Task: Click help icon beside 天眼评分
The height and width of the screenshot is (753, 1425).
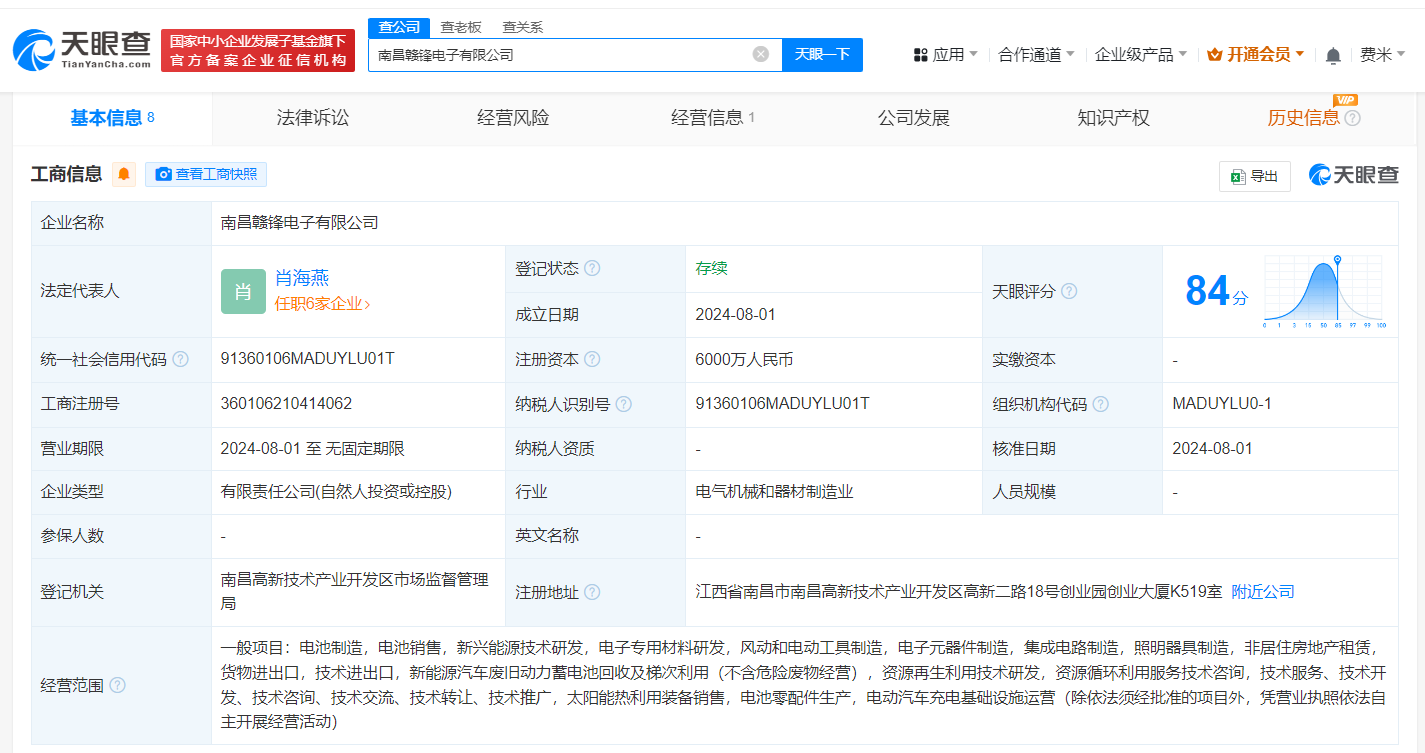Action: (1071, 290)
